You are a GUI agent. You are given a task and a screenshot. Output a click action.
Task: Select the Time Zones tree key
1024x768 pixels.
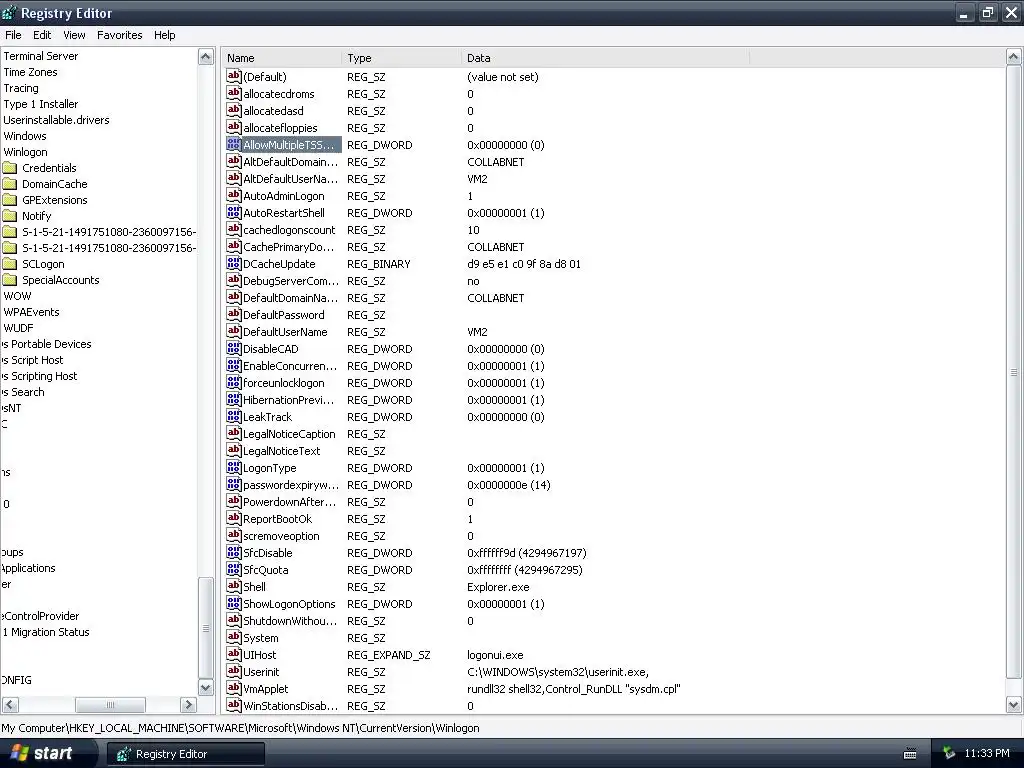(x=30, y=72)
